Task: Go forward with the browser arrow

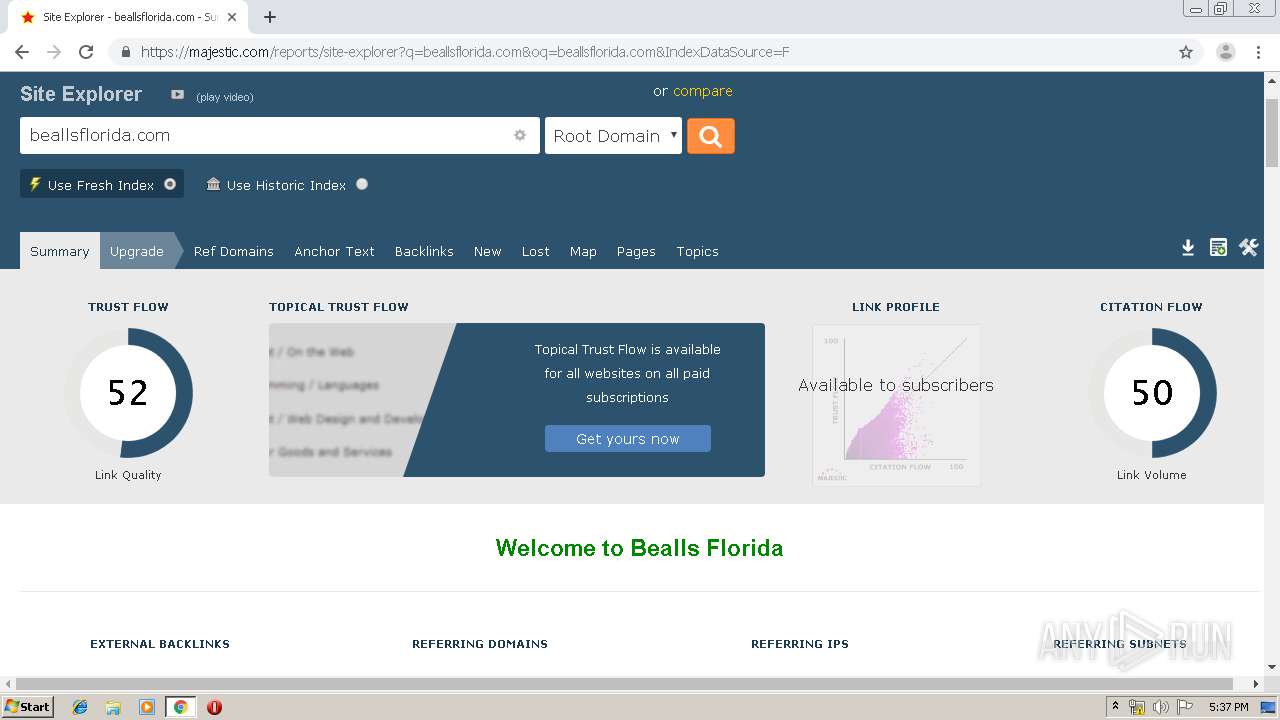Action: click(54, 52)
